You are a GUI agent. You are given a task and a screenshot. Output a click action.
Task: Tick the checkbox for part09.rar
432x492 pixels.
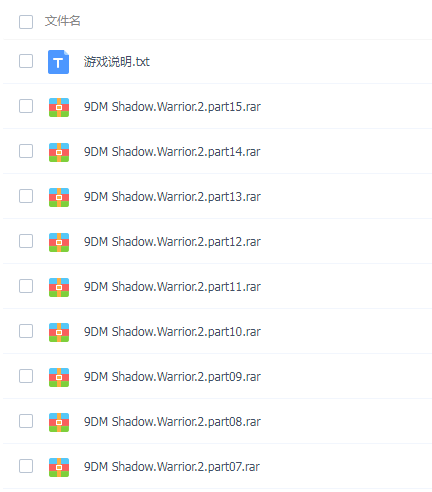coord(26,376)
